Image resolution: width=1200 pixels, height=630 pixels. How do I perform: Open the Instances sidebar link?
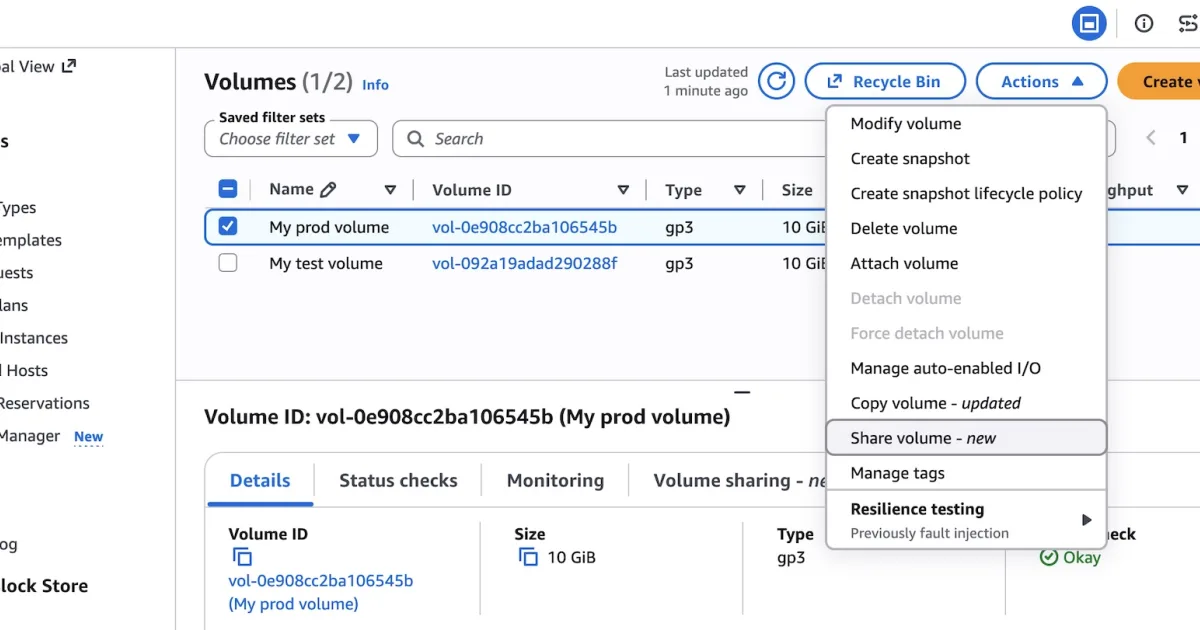[x=34, y=338]
